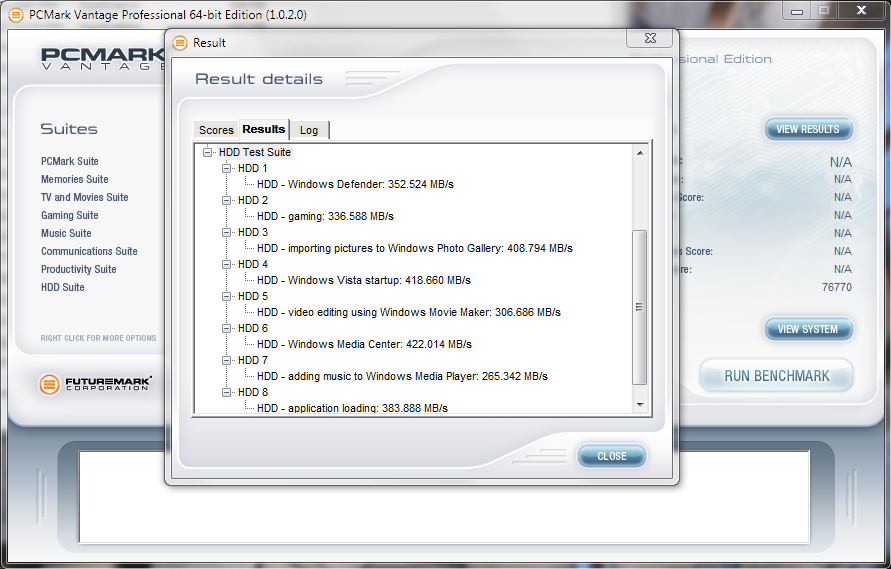Select adding music to Windows Media Player row
The image size is (891, 569).
[x=402, y=376]
